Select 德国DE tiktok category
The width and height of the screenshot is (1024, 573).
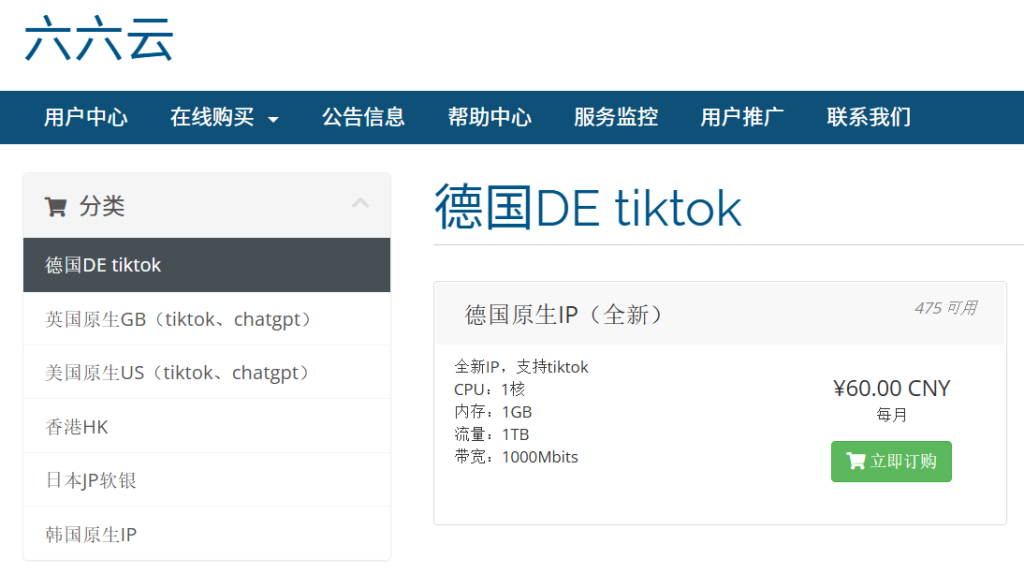click(x=207, y=265)
